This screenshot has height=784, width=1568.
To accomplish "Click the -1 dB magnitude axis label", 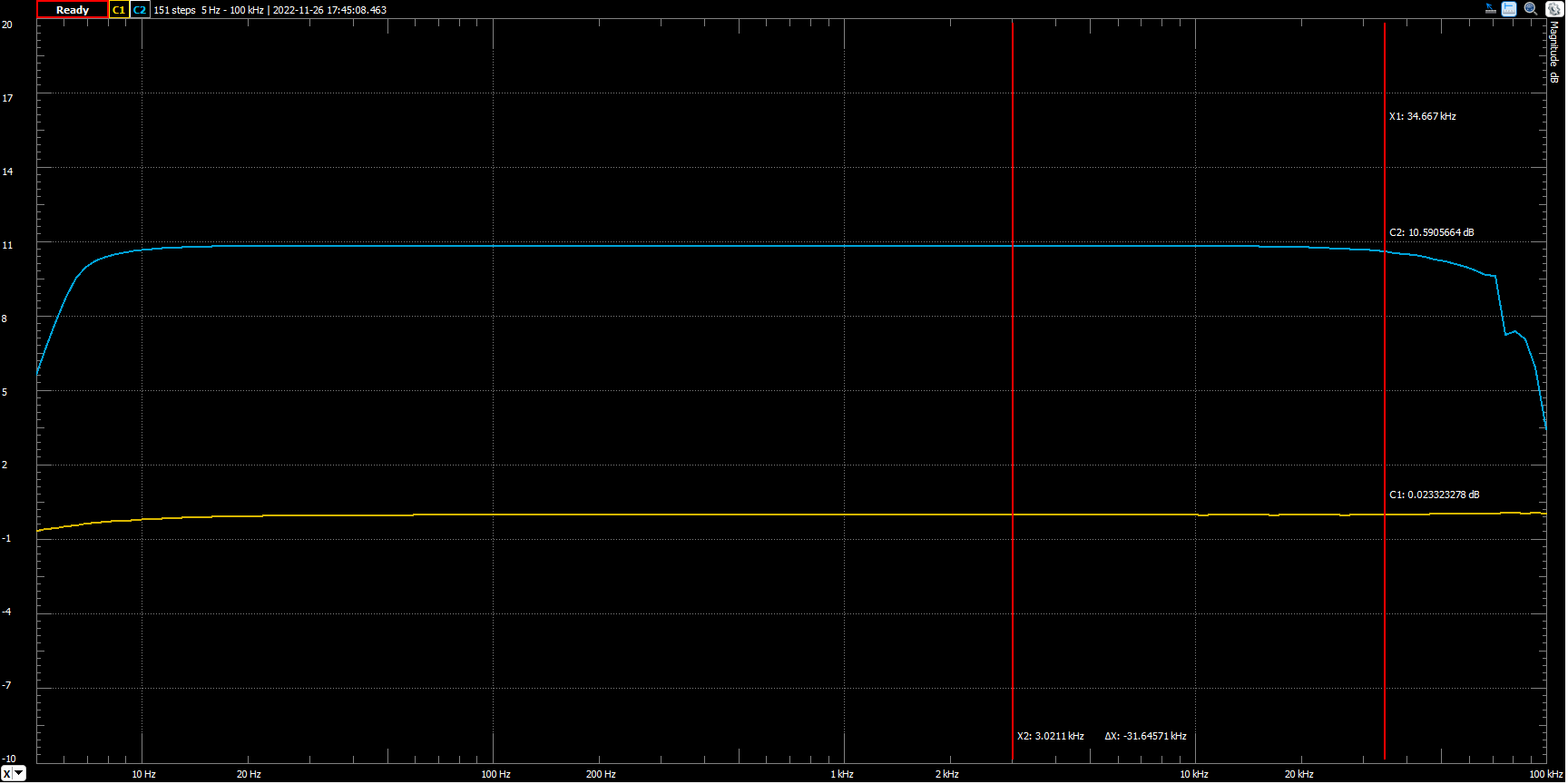I will point(6,538).
